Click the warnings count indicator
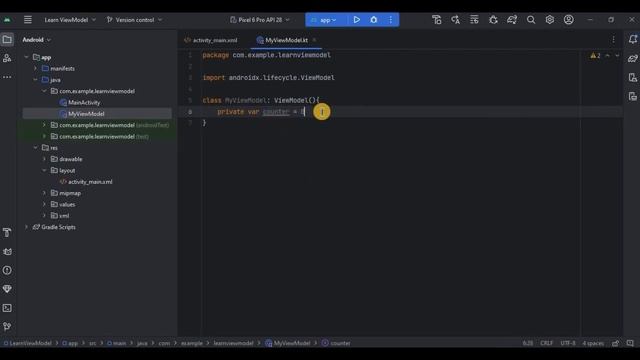The image size is (640, 360). [x=595, y=56]
